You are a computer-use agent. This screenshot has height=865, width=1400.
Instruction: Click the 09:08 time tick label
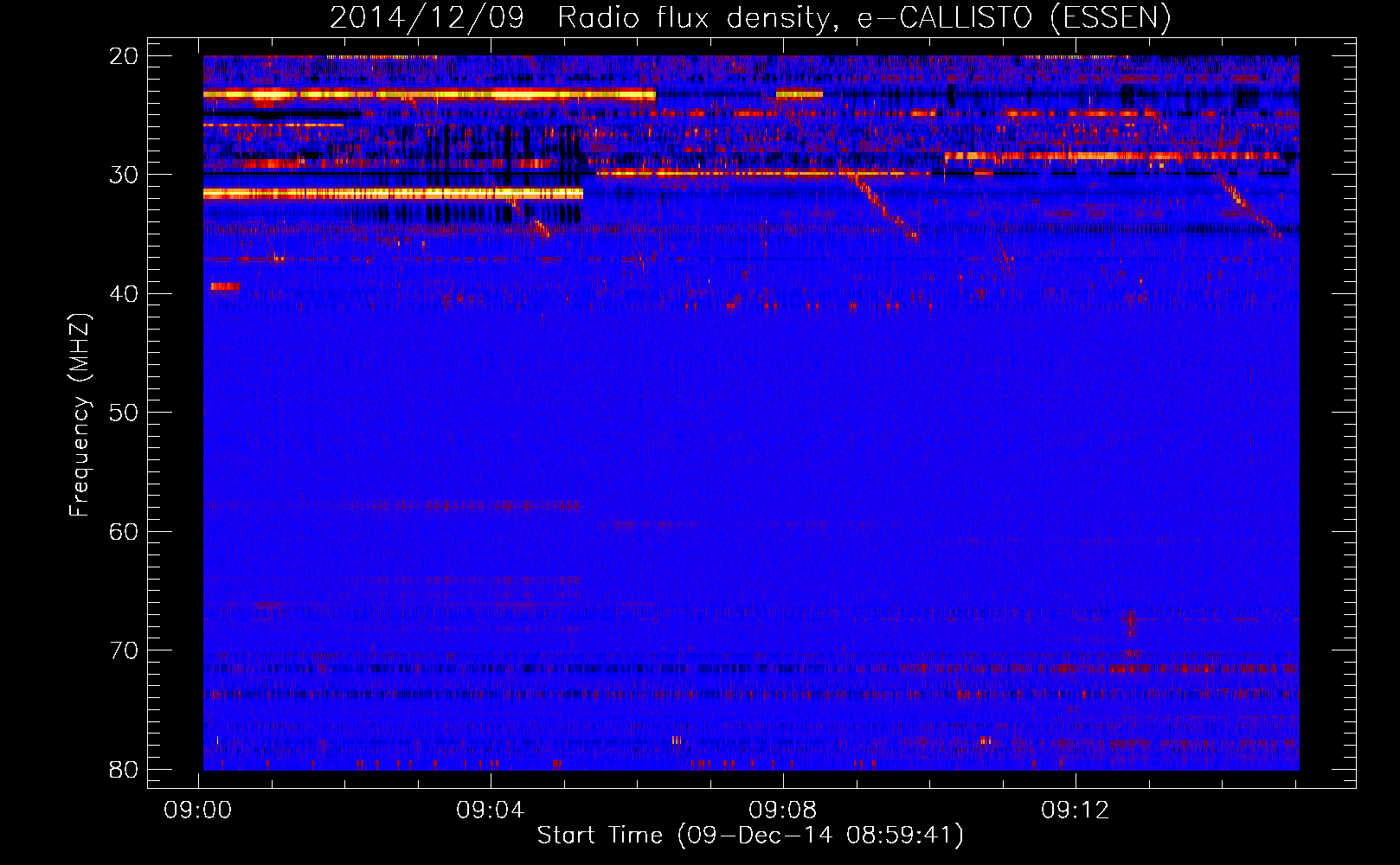[783, 811]
